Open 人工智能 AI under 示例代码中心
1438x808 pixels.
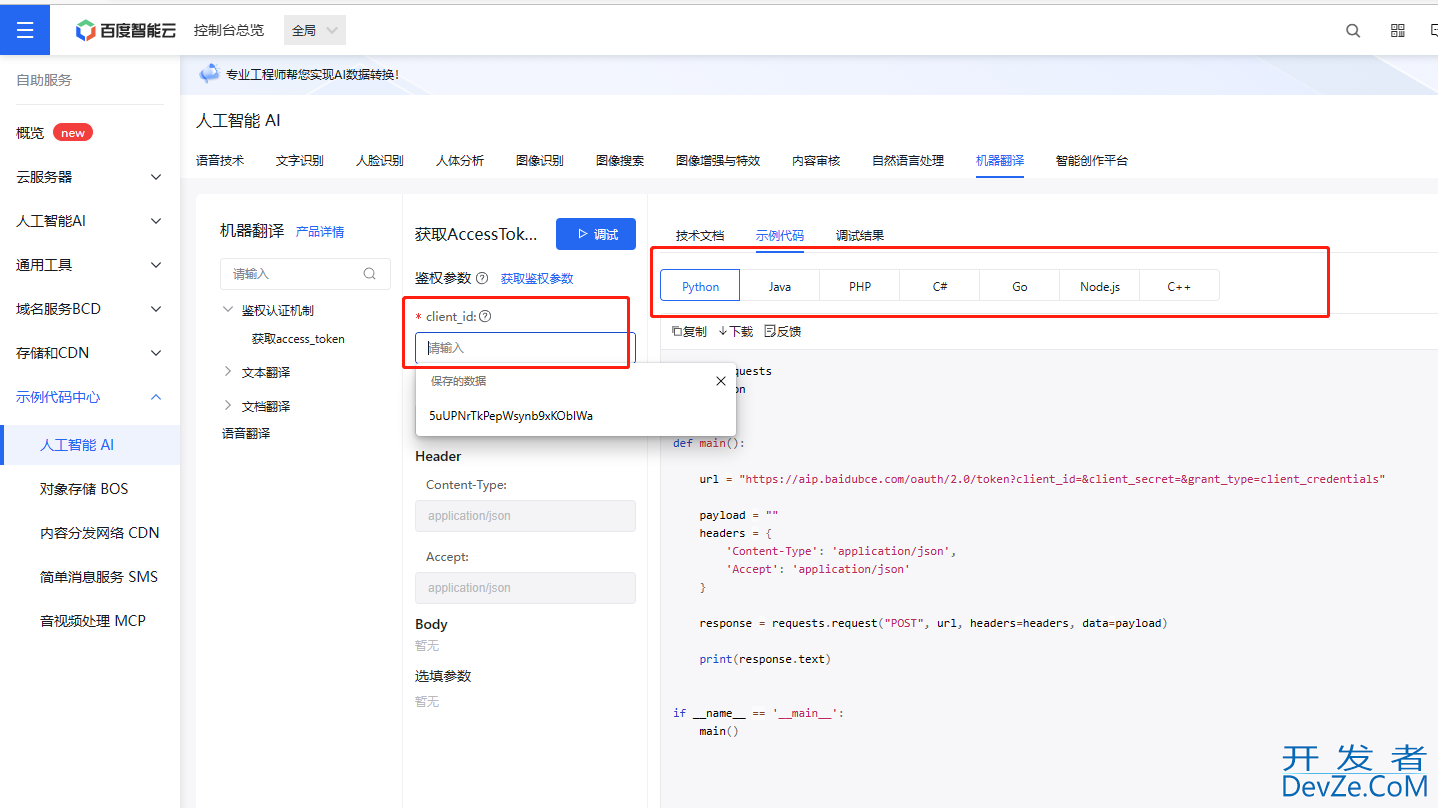point(77,445)
